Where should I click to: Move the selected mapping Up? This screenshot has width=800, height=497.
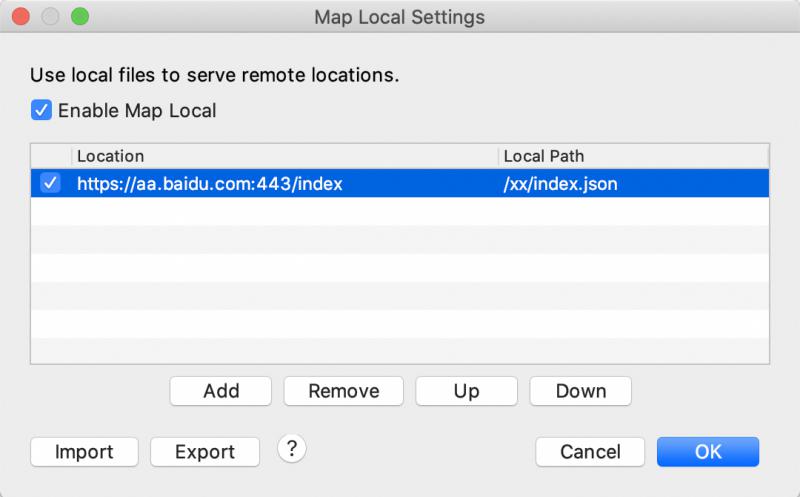pos(466,391)
